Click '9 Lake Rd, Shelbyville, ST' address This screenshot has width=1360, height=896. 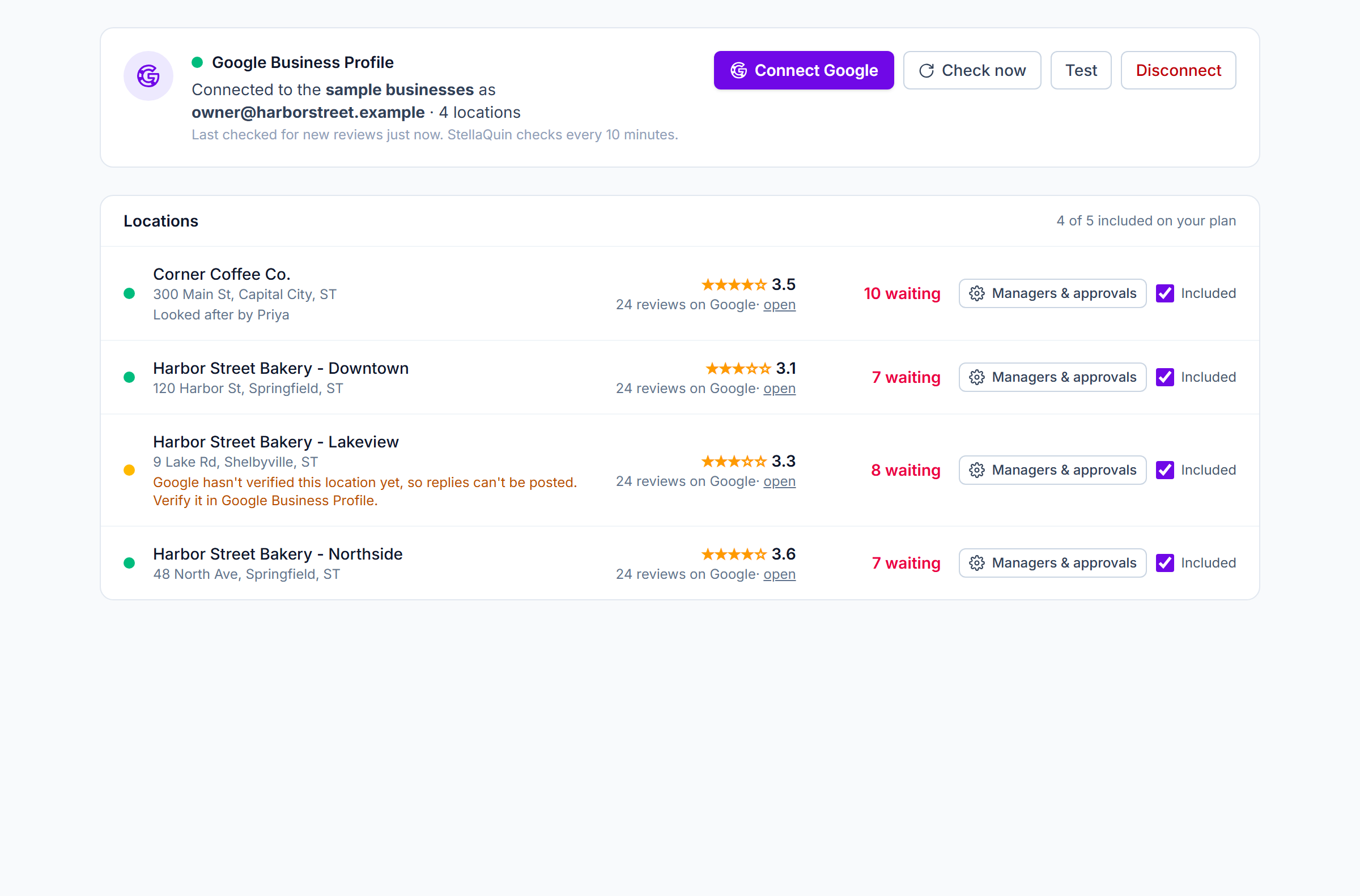236,462
